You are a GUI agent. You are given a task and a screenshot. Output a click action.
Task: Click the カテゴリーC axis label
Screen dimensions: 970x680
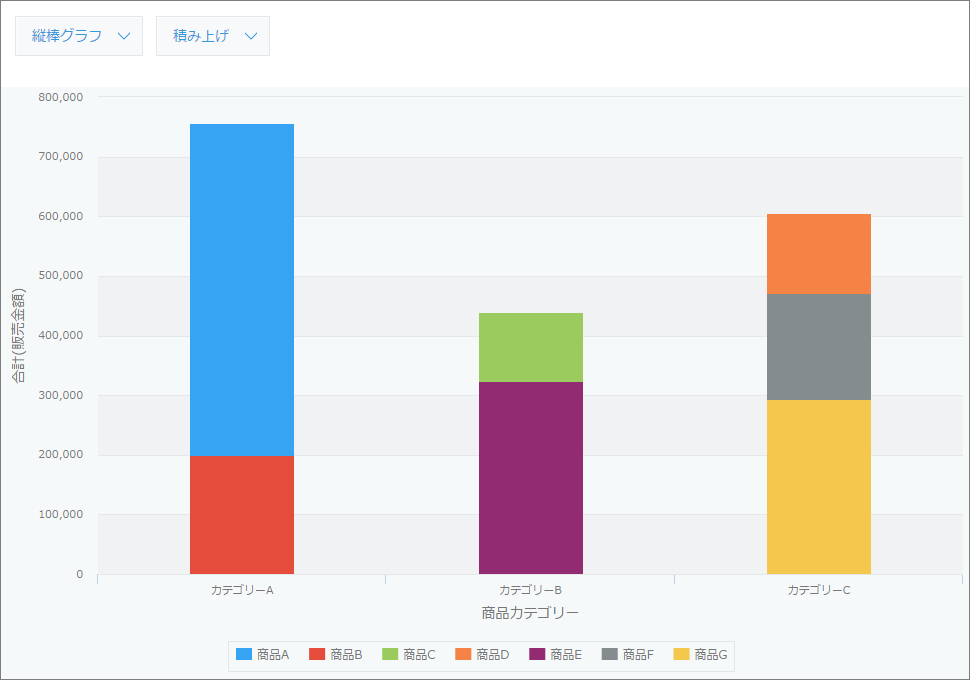pyautogui.click(x=819, y=590)
